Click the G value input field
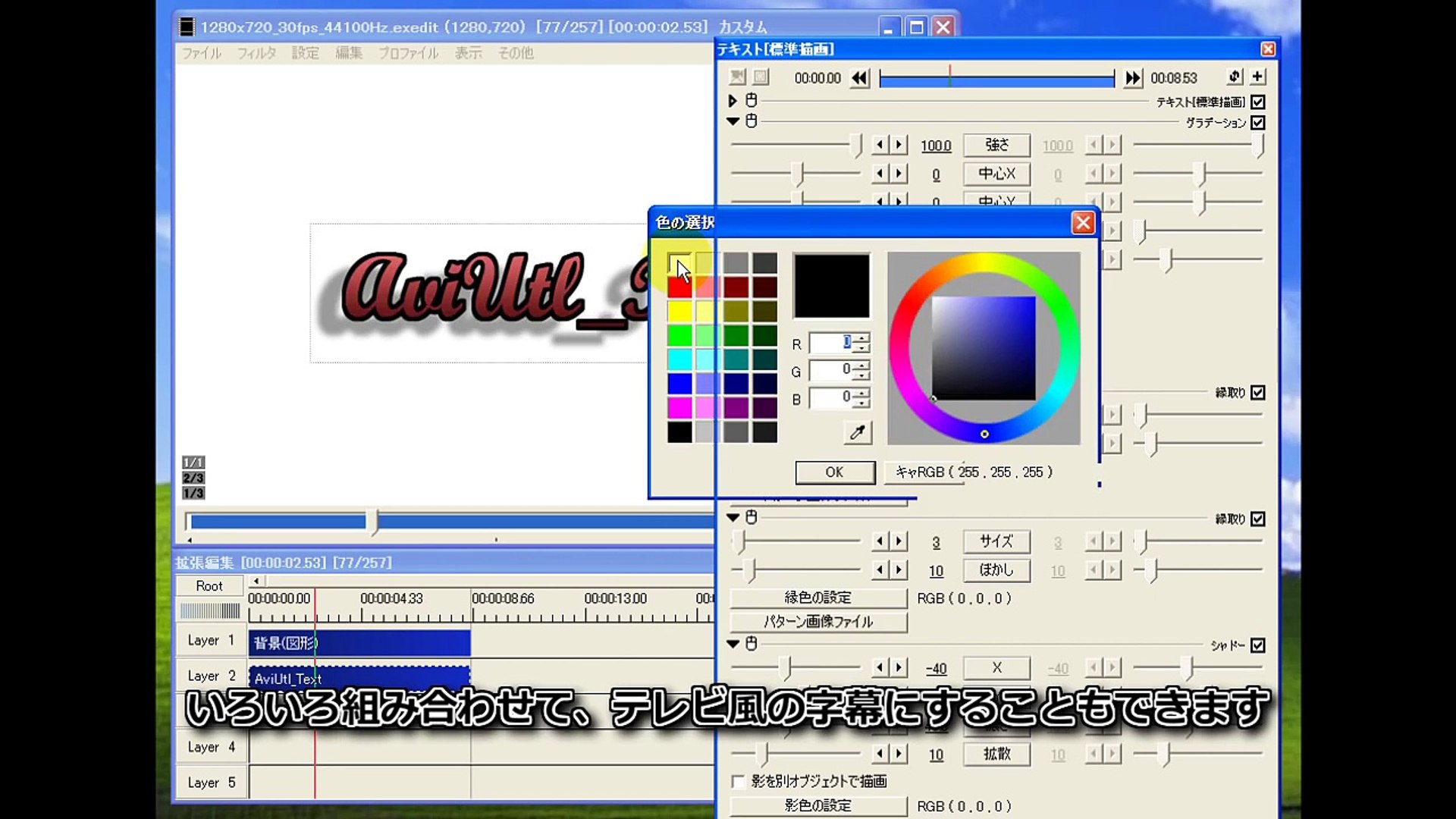The image size is (1456, 819). (x=831, y=370)
